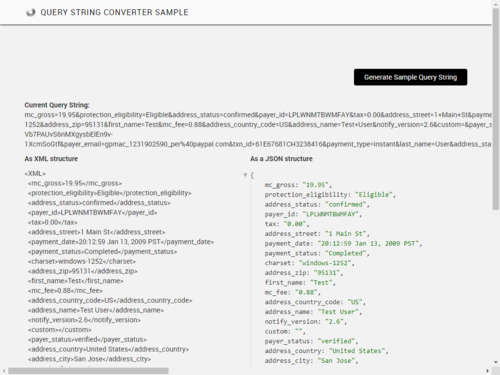This screenshot has width=500, height=375.
Task: Click the XML address_name Test User line
Action: click(96, 310)
